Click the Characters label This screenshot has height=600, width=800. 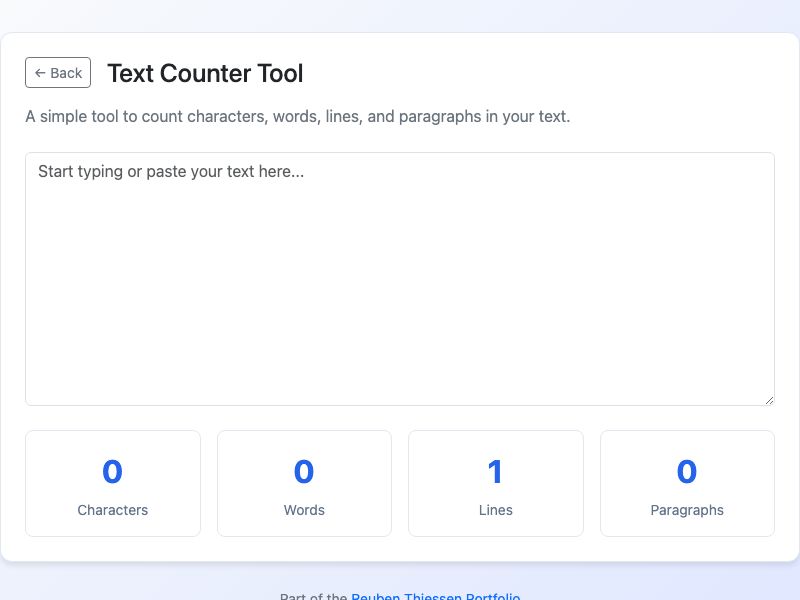pos(112,510)
